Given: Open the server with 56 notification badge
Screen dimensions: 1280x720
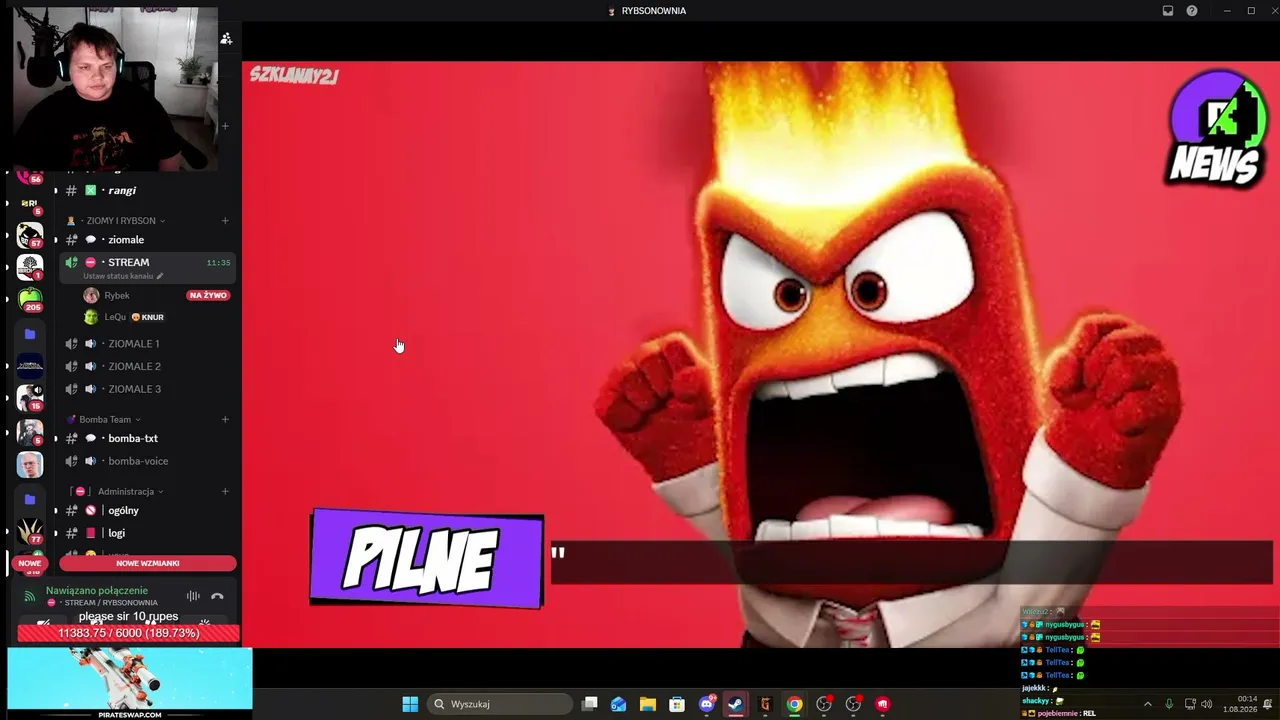Looking at the screenshot, I should (30, 175).
